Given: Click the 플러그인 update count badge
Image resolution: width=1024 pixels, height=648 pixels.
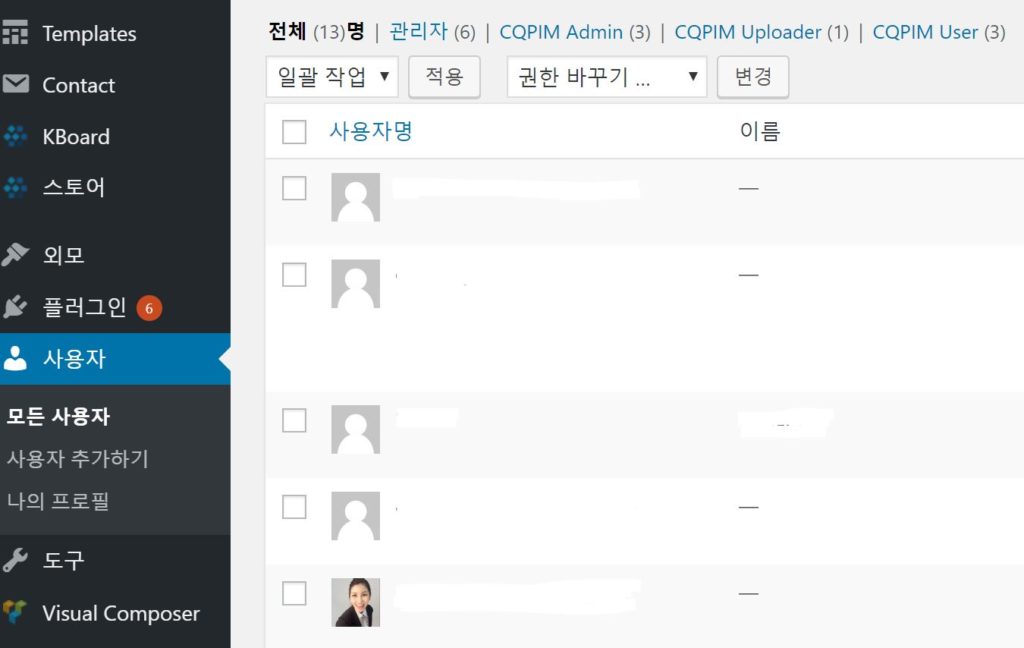Looking at the screenshot, I should click(x=149, y=308).
